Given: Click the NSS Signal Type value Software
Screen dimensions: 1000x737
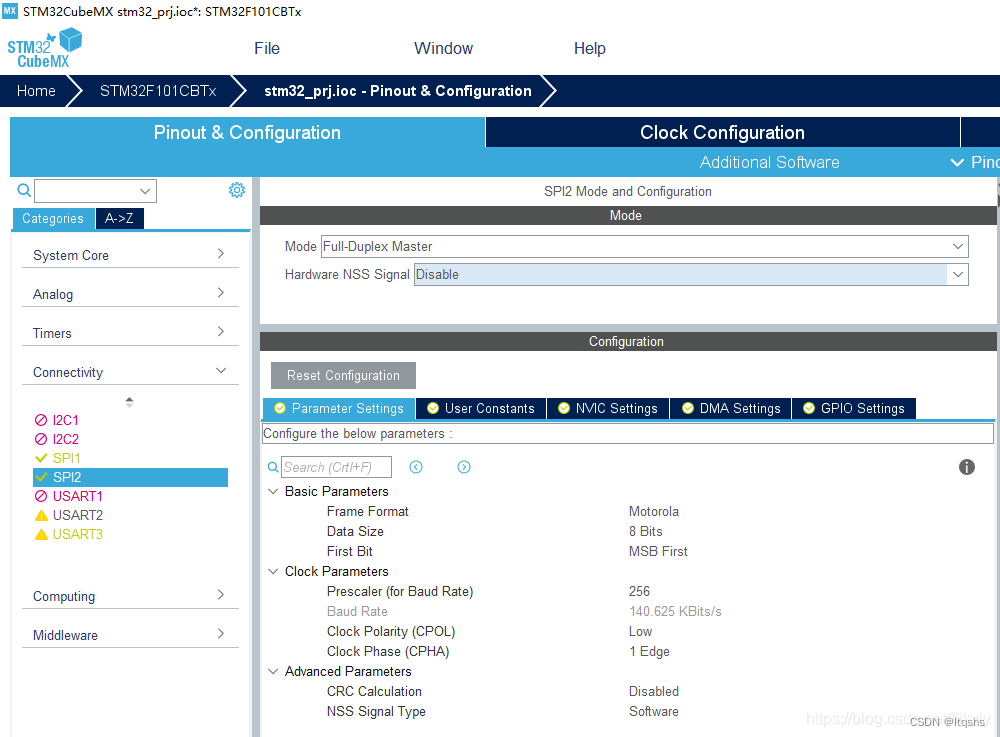Looking at the screenshot, I should click(x=654, y=711).
